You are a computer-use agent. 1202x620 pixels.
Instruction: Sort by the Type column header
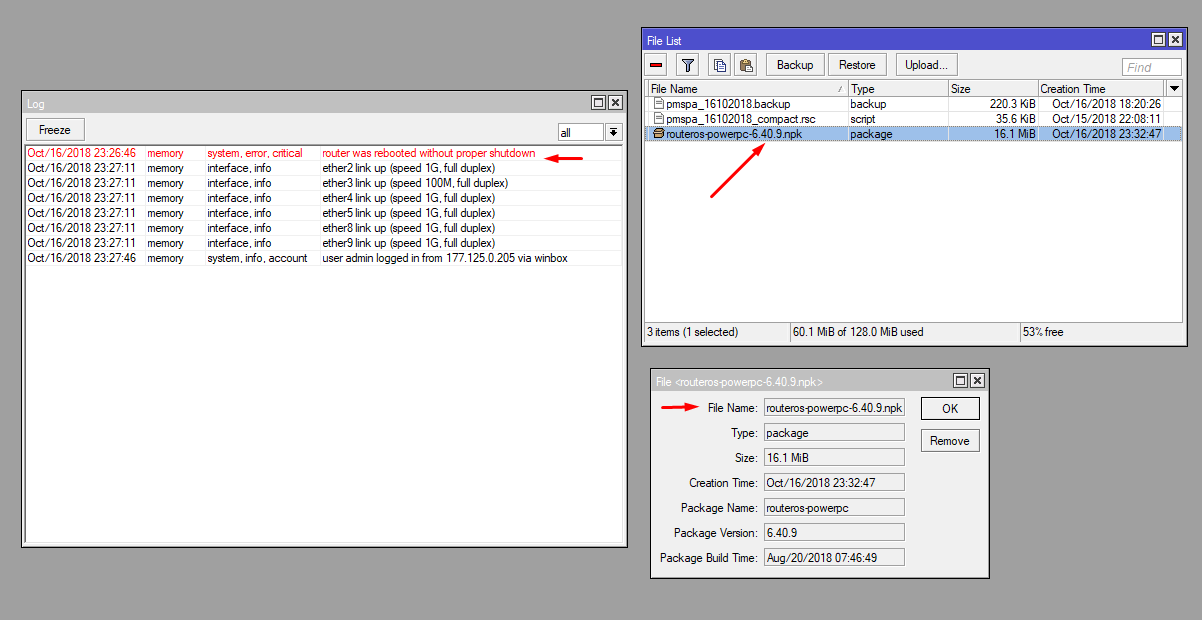(897, 89)
